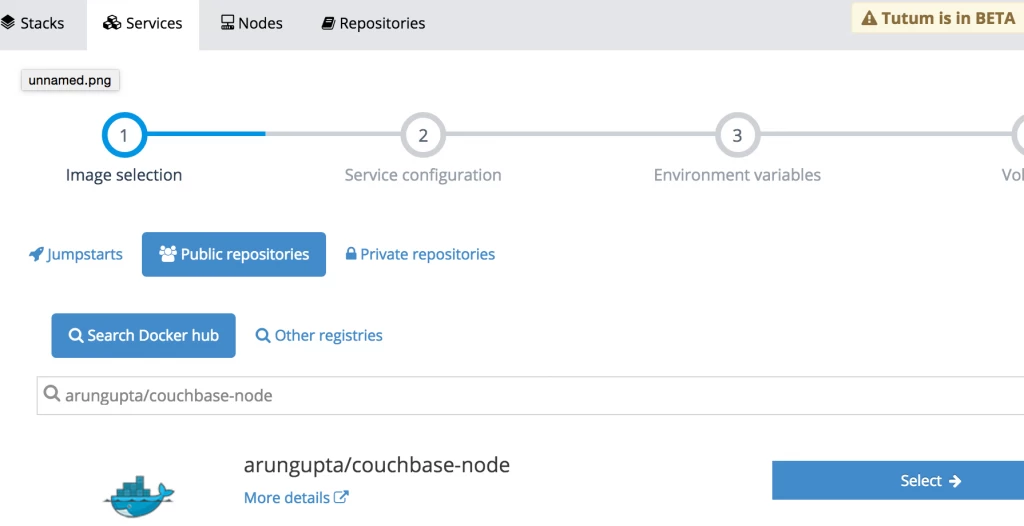
Task: Jump to step 3 circle
Action: point(737,135)
